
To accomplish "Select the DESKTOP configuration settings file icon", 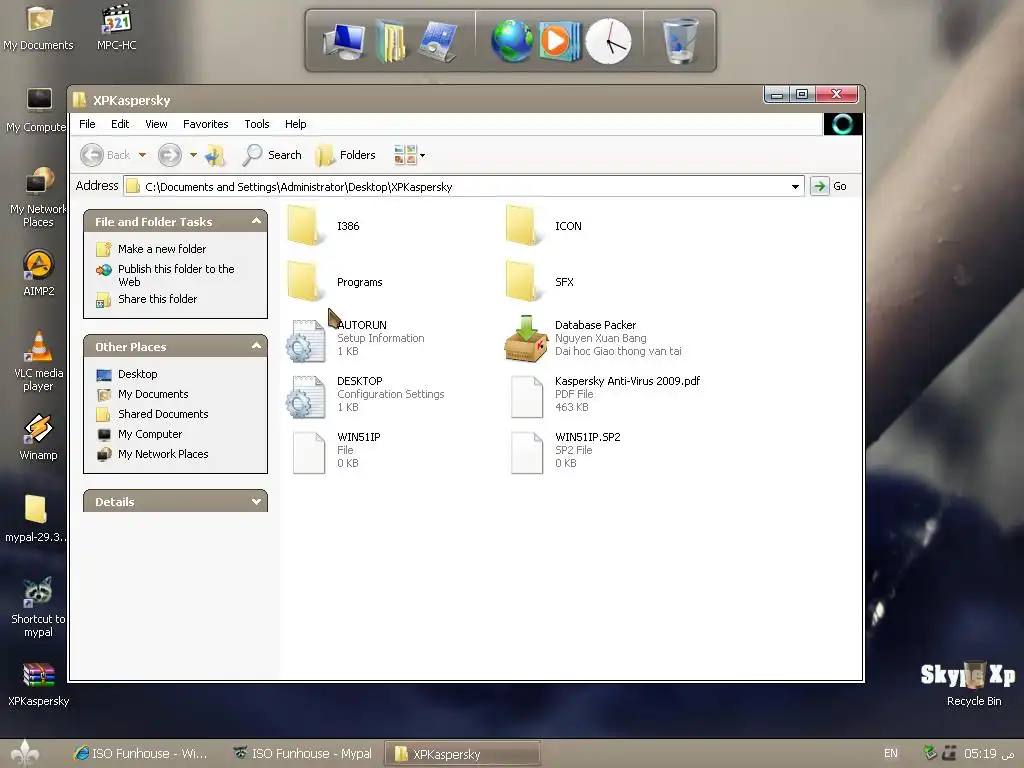I will (x=306, y=396).
